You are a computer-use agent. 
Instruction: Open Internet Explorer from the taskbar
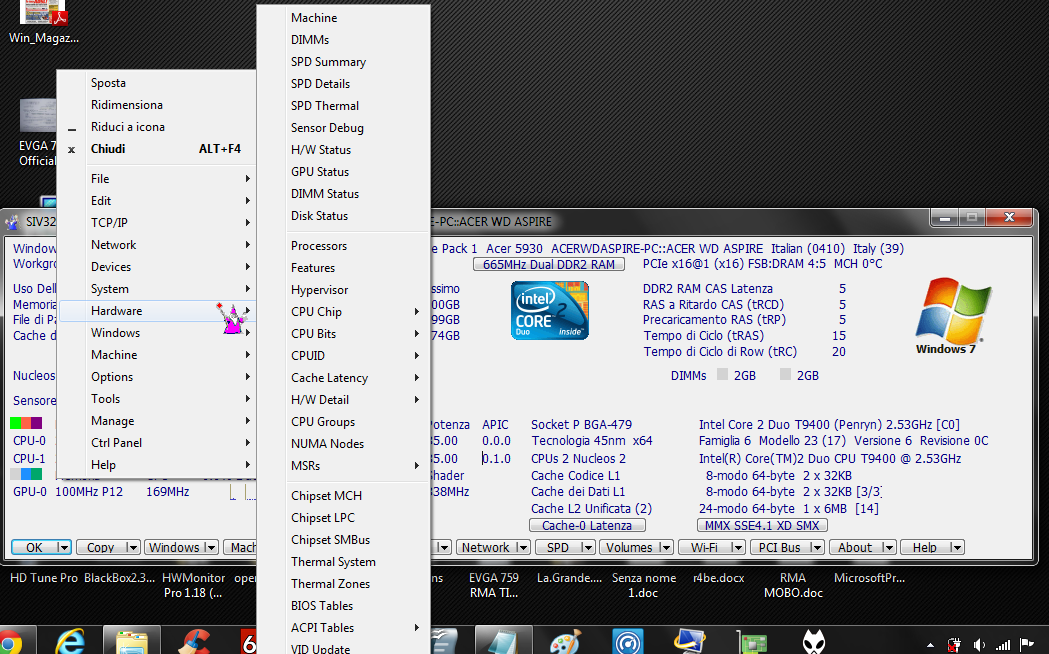(71, 641)
